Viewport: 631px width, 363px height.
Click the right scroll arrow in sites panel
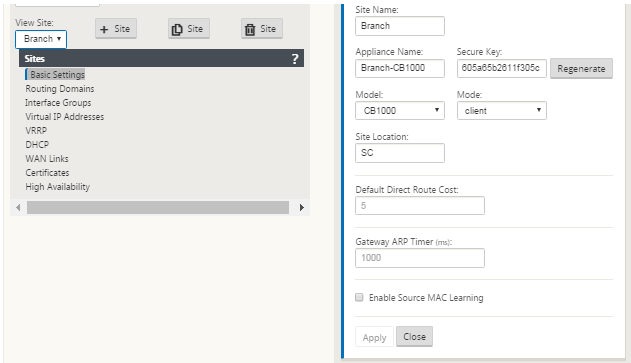coord(301,208)
